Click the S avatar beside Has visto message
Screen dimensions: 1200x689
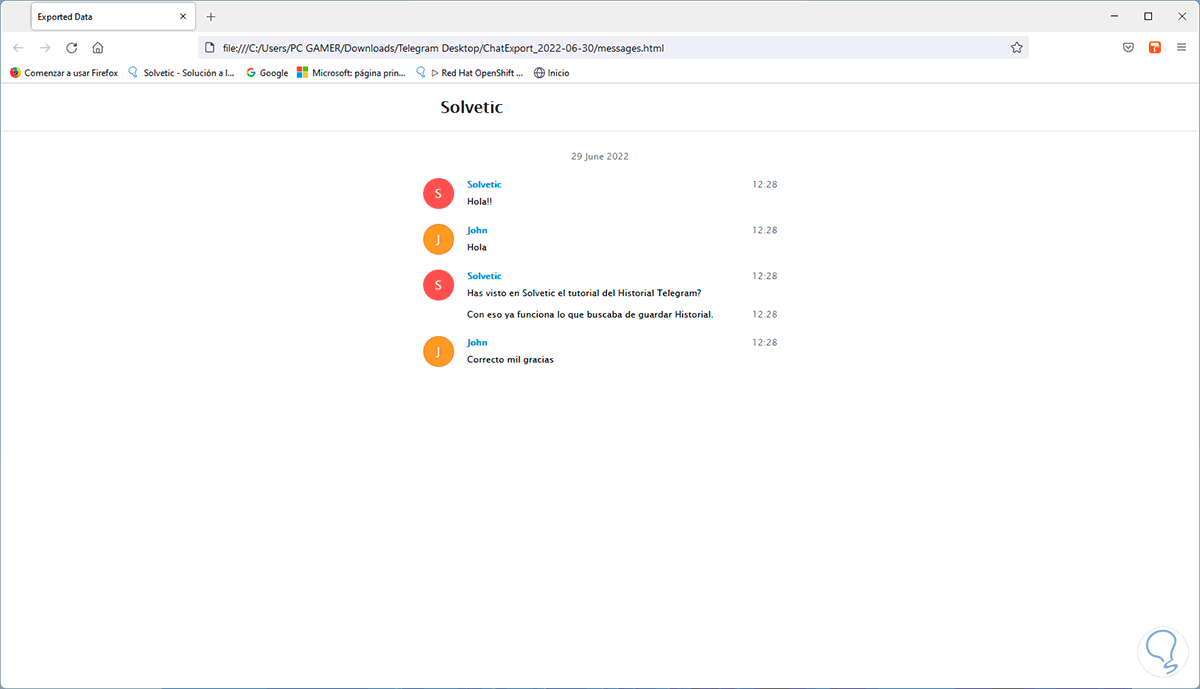tap(438, 285)
